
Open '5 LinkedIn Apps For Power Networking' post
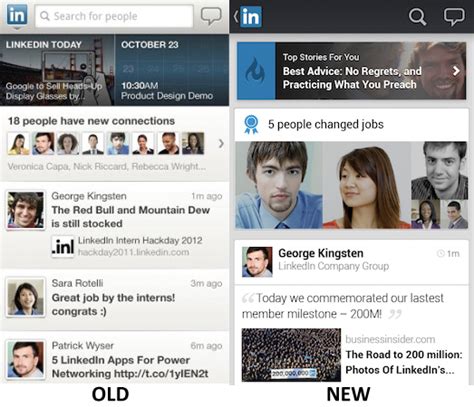(x=130, y=367)
